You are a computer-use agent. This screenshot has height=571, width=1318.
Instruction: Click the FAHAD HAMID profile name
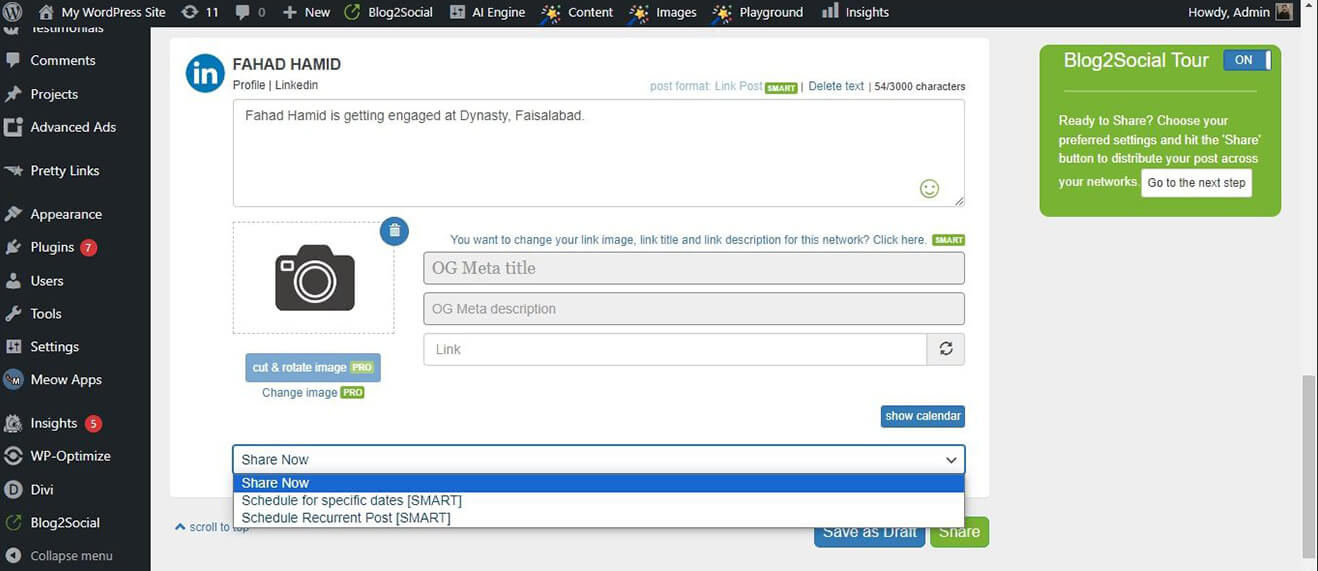point(287,64)
